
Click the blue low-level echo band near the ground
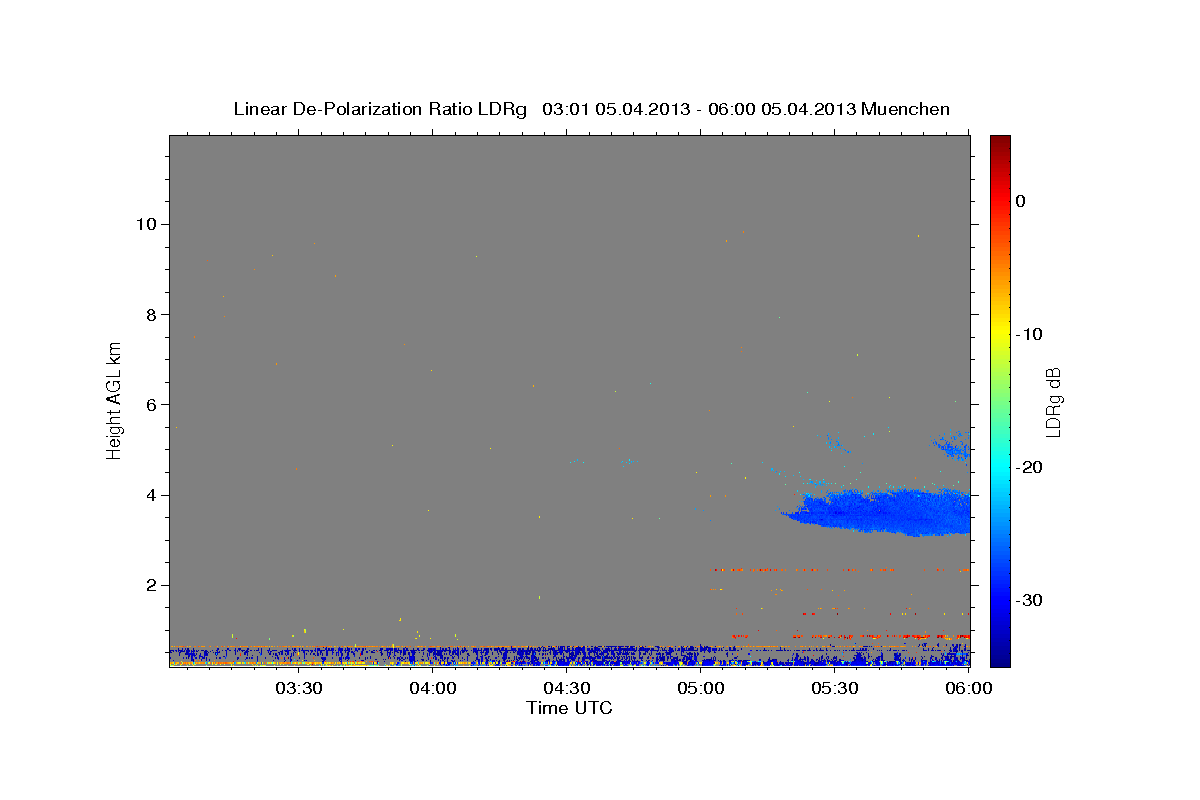pos(569,655)
